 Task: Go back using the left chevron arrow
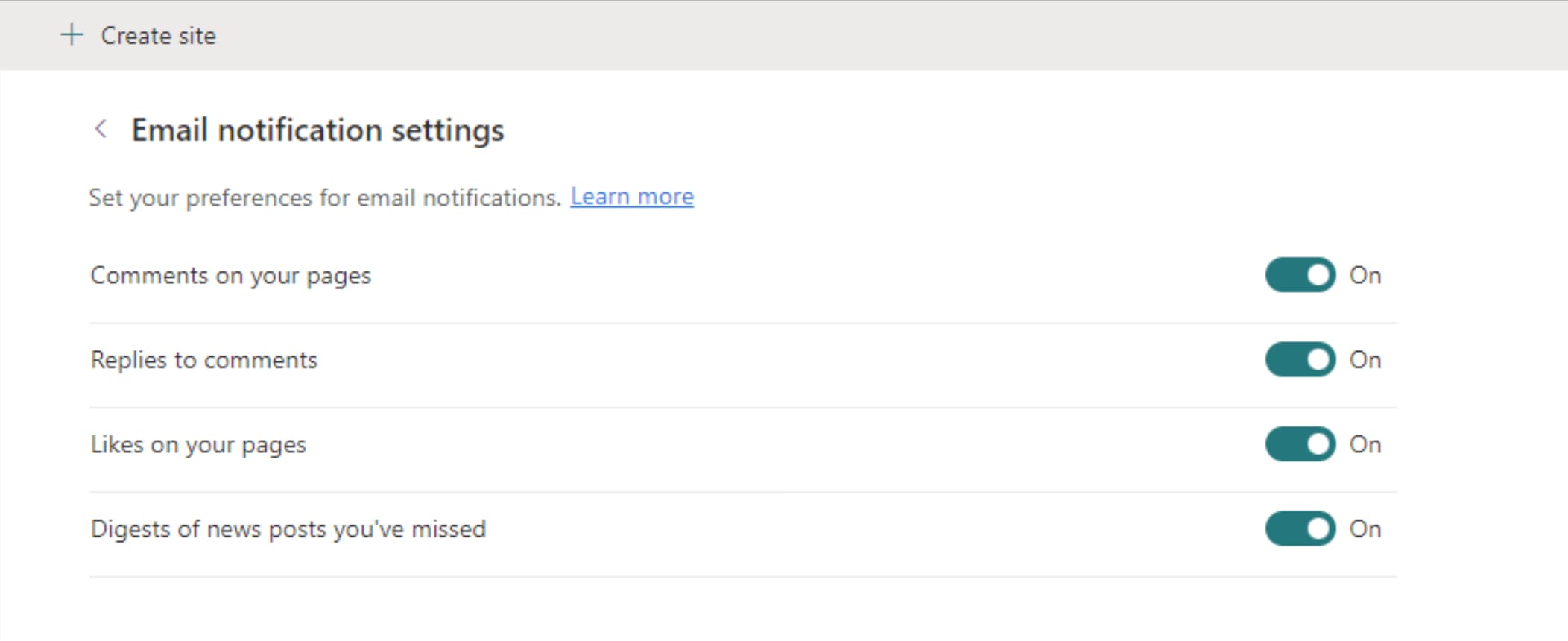[101, 129]
